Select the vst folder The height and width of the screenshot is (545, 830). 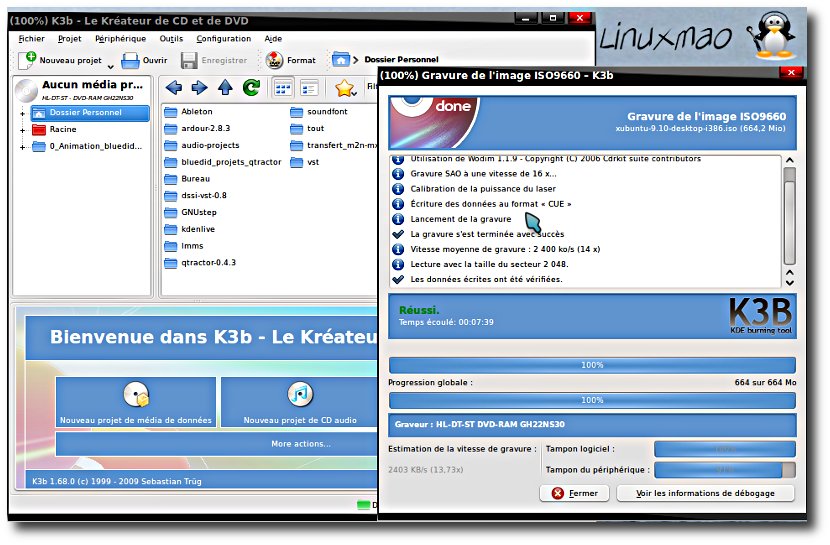(304, 162)
